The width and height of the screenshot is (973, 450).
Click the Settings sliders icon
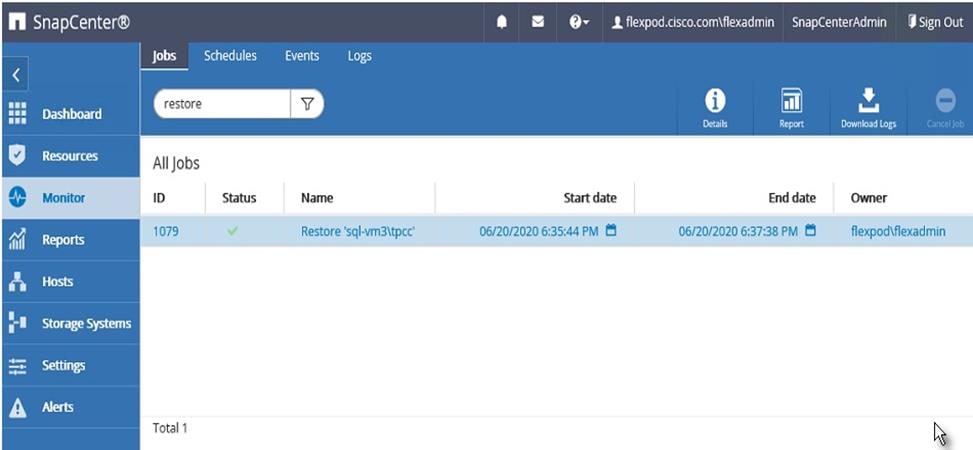(17, 366)
